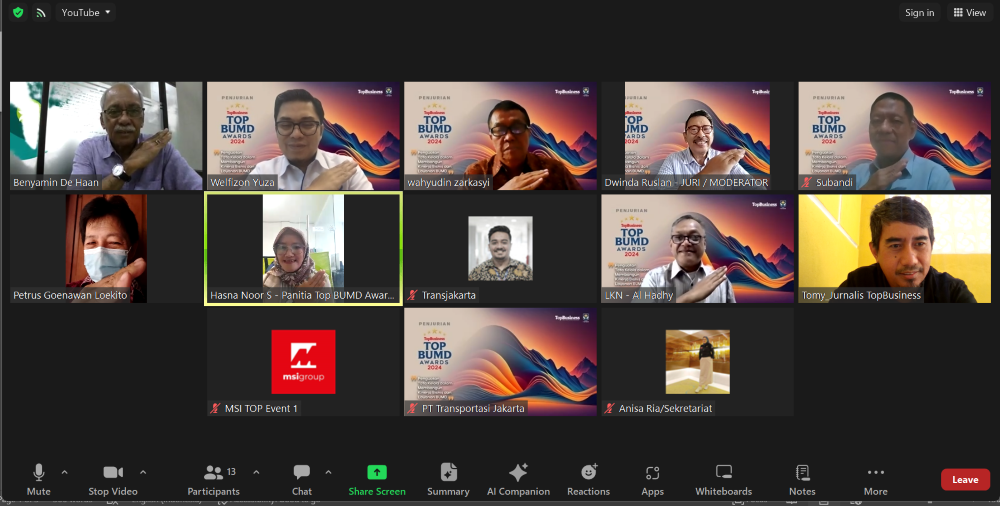Select Petrus Goenawan Loekito's video tile
Screen dimensions: 1000x506
click(106, 249)
